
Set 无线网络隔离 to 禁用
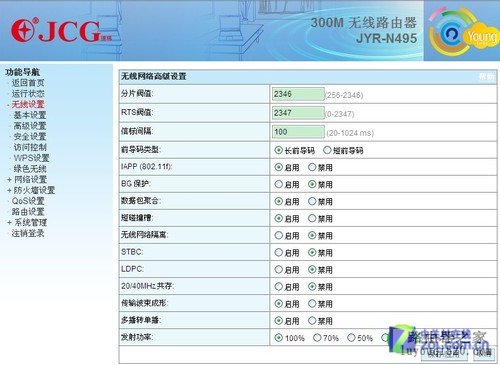pyautogui.click(x=312, y=235)
